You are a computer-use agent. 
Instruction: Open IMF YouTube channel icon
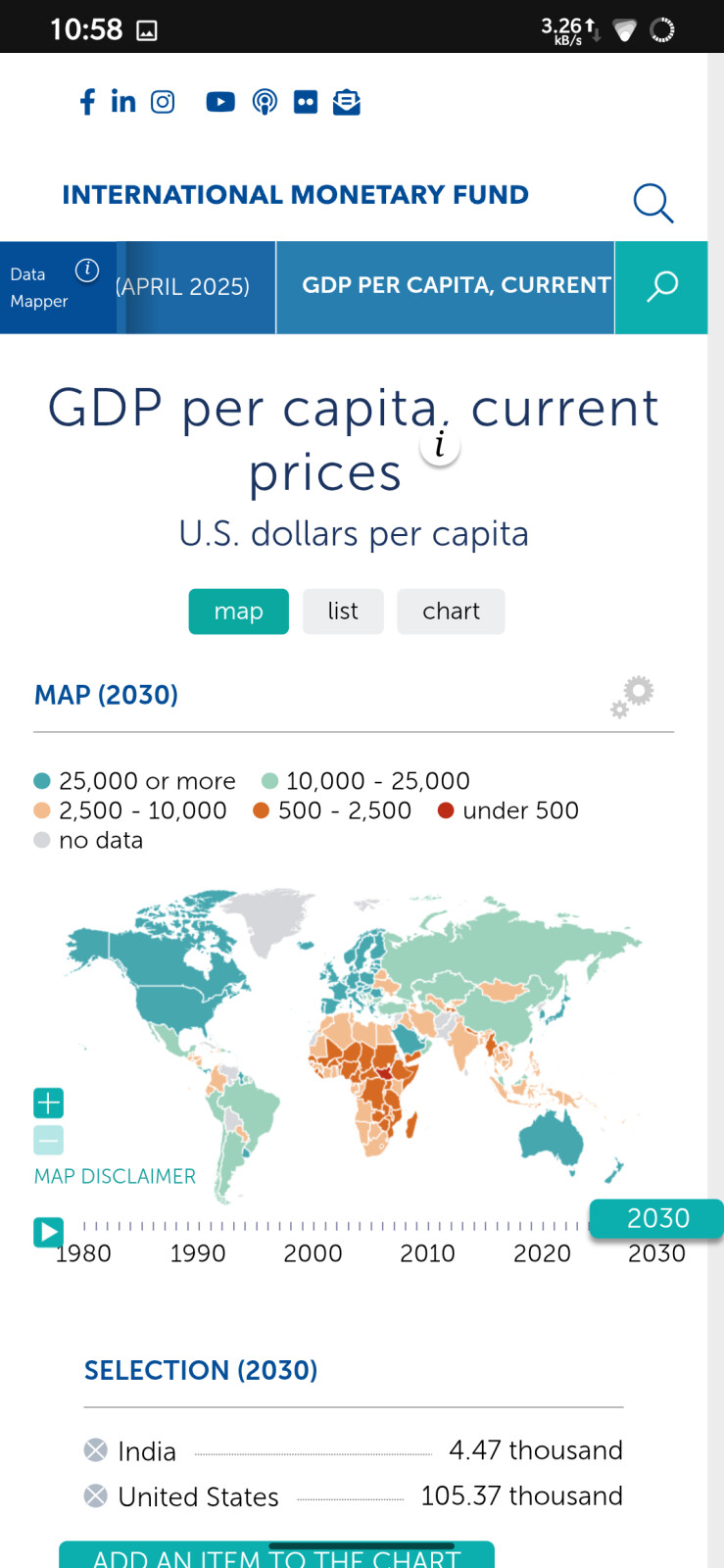pos(220,102)
